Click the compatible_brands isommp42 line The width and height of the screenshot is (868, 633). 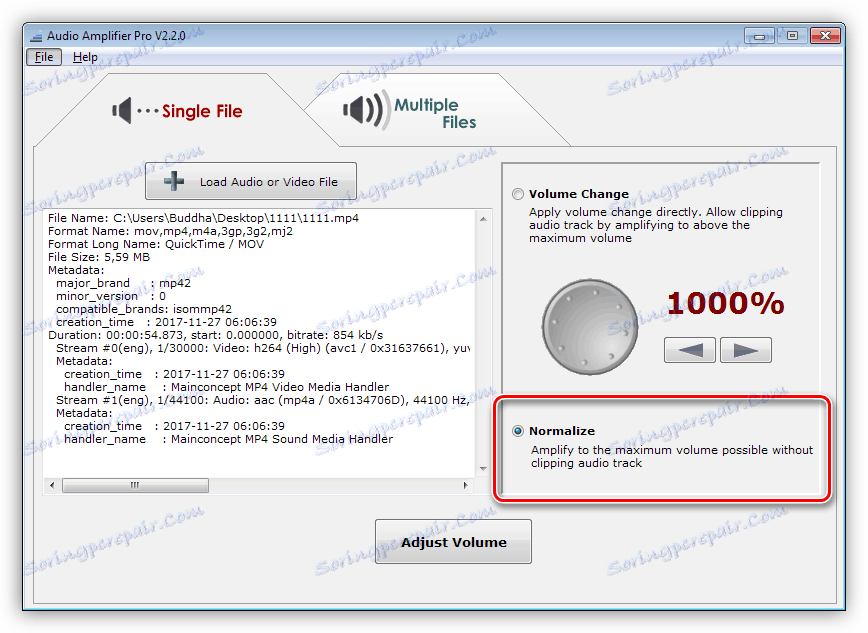pos(144,309)
